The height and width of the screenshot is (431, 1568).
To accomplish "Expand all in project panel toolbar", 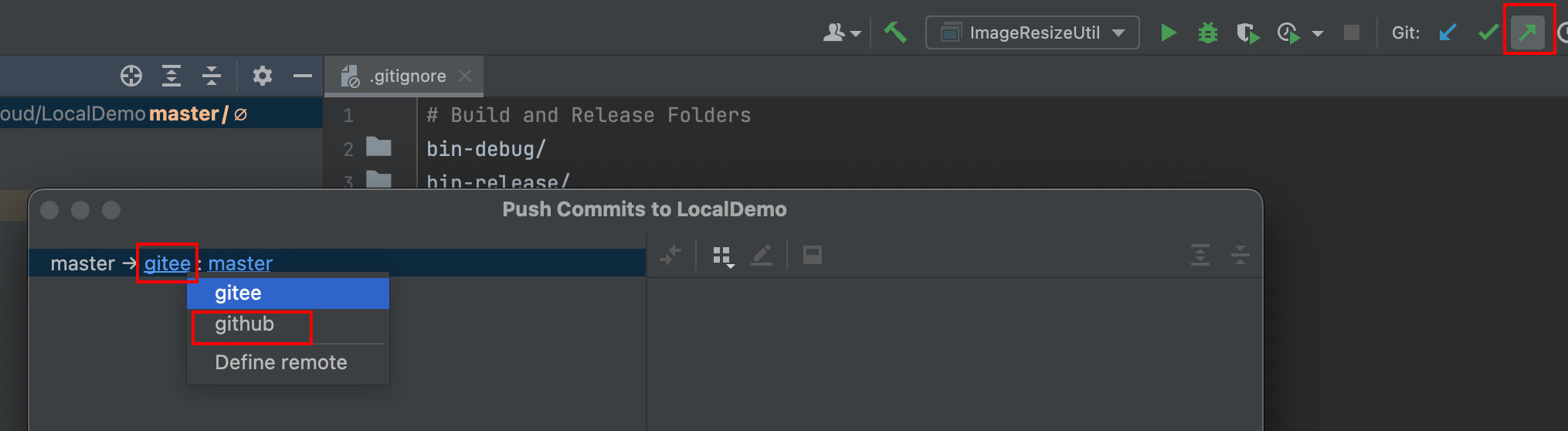I will coord(171,76).
